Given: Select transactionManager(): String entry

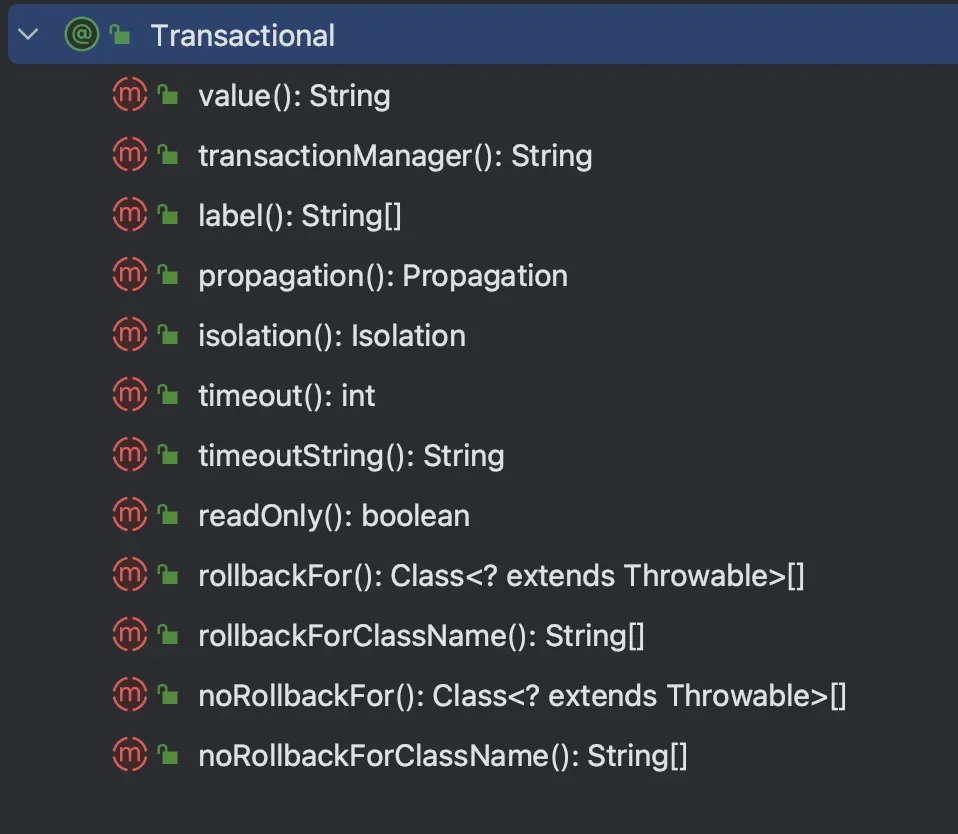Looking at the screenshot, I should click(x=395, y=156).
